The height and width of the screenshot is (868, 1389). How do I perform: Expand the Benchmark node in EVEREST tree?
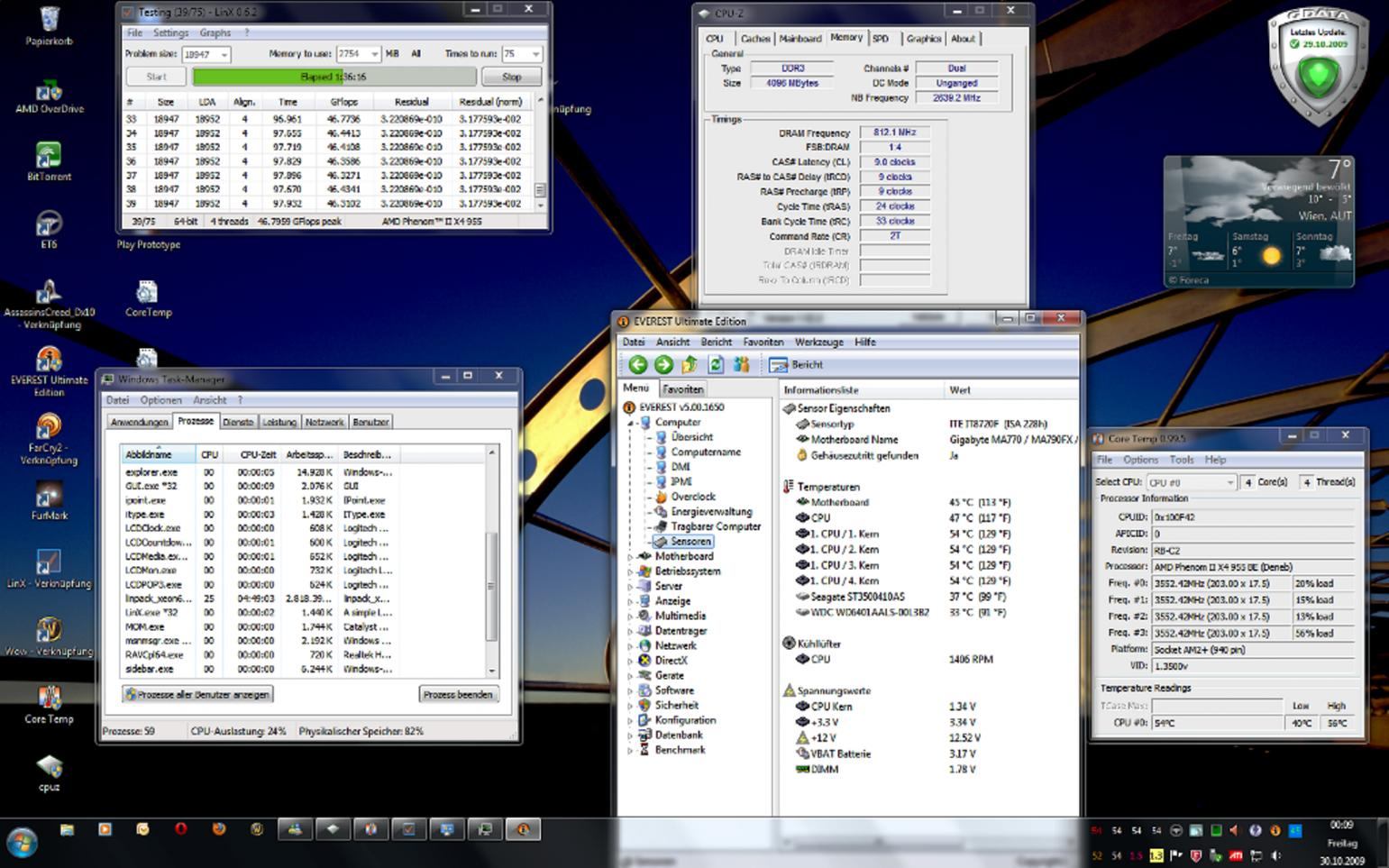click(630, 750)
